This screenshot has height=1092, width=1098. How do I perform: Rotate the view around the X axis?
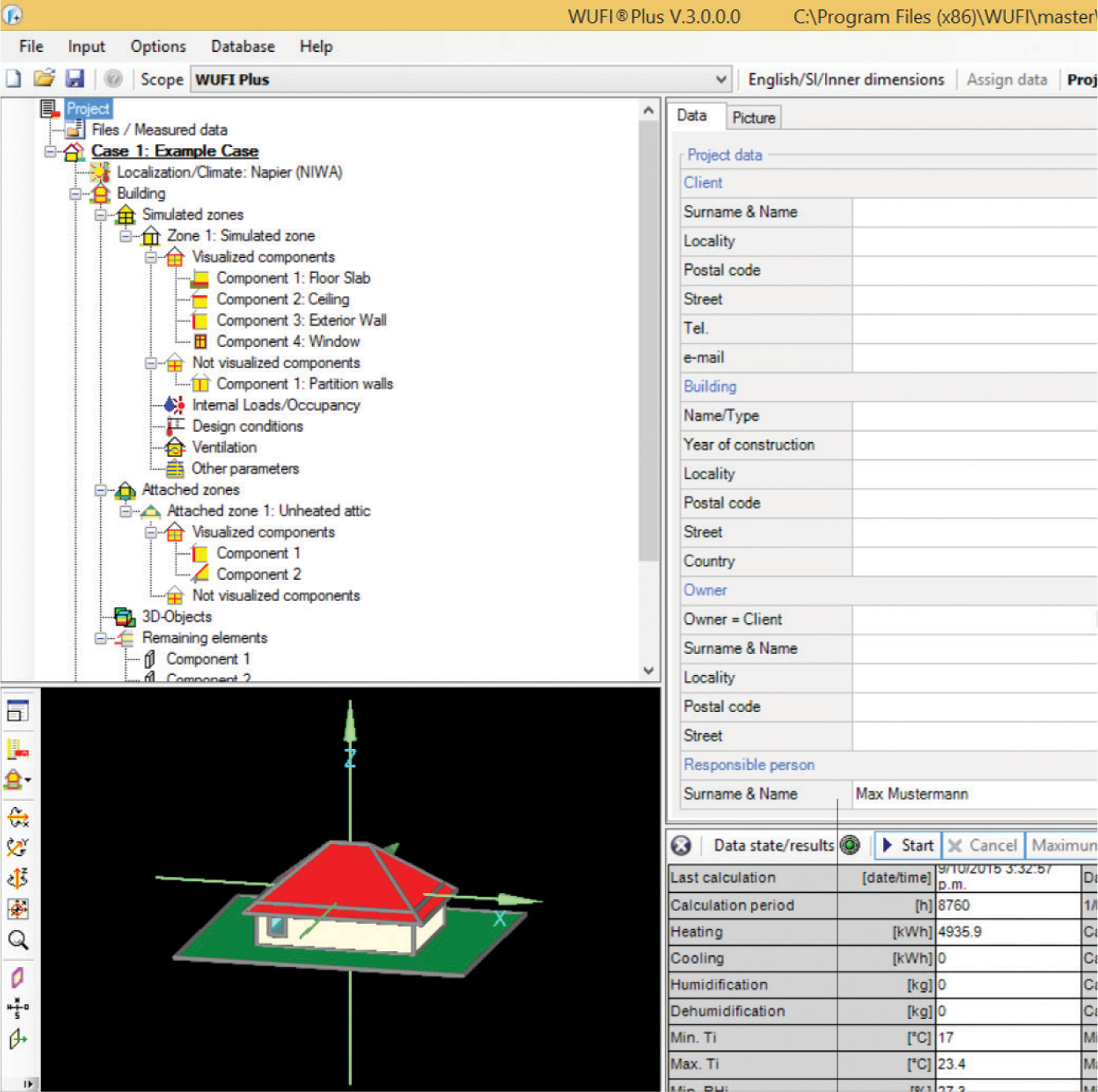click(x=17, y=817)
